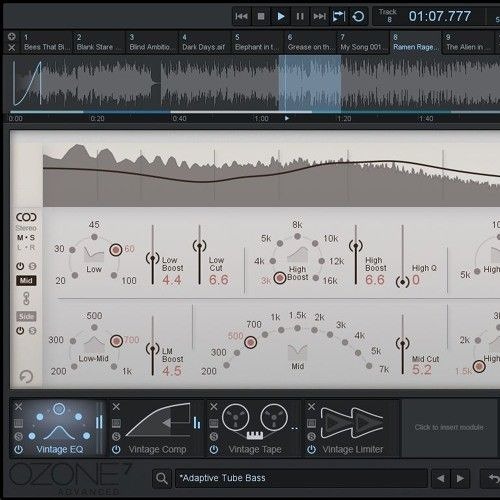Remove the Vintage EQ module with its X
500x500 pixels.
coord(18,406)
